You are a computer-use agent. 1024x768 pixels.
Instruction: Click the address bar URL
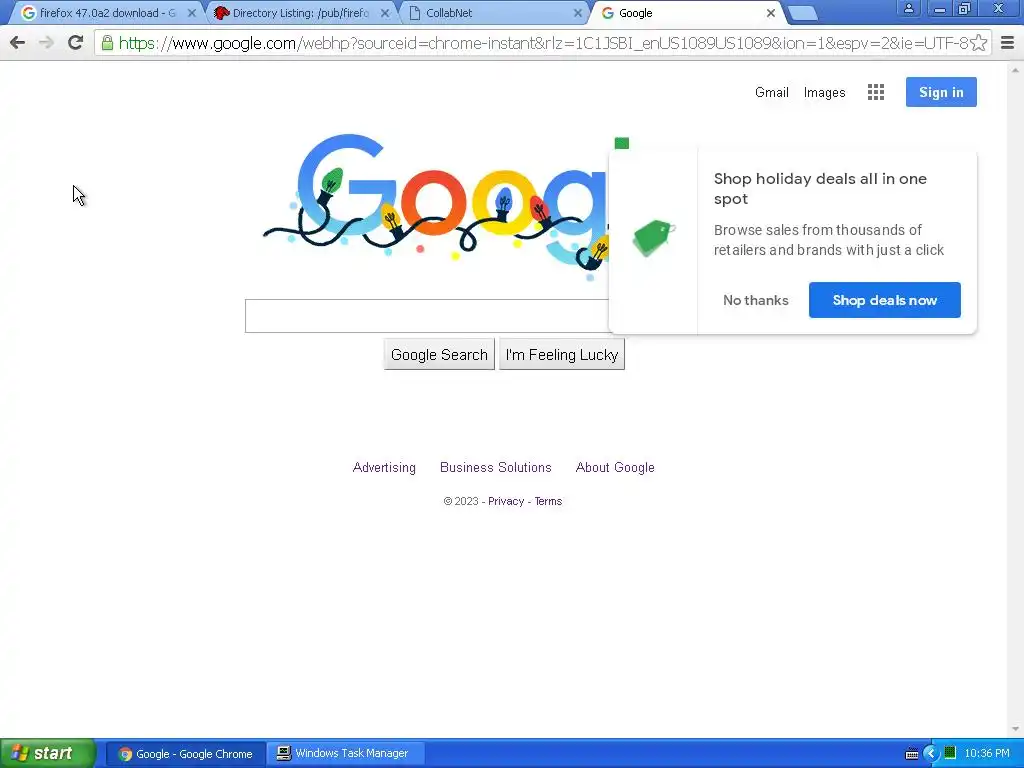pos(543,43)
